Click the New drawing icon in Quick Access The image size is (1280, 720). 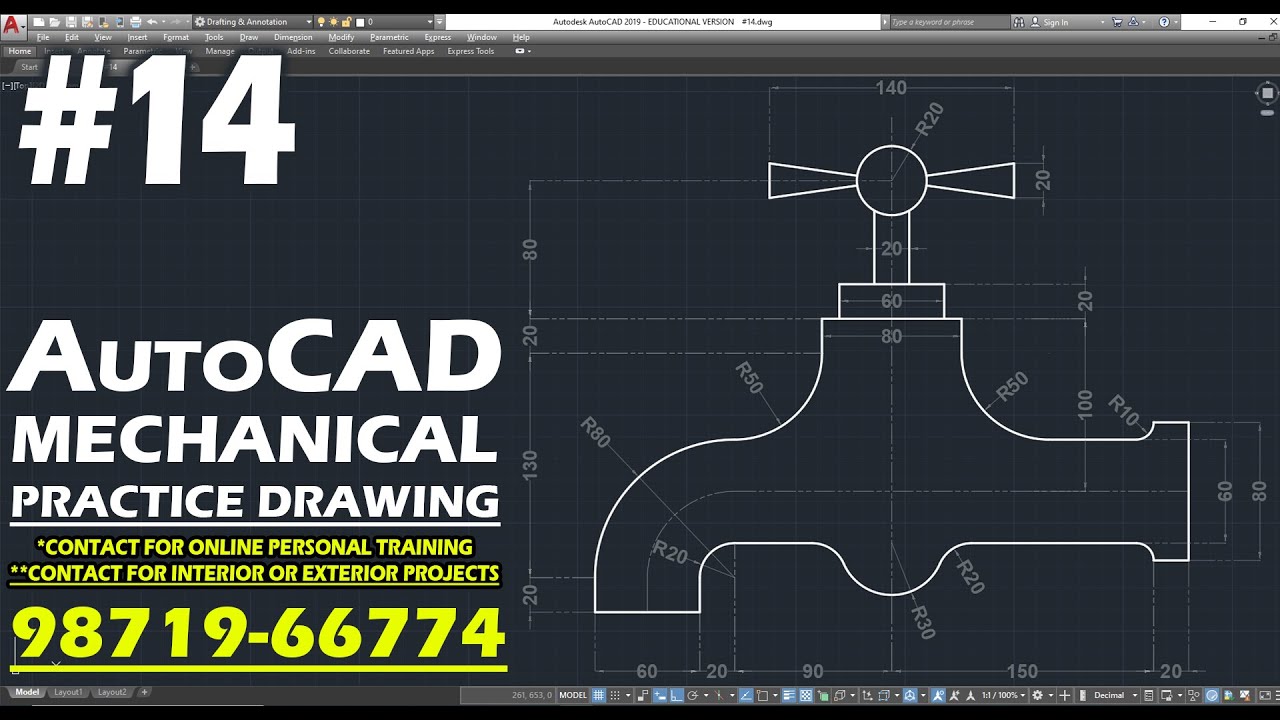point(38,22)
